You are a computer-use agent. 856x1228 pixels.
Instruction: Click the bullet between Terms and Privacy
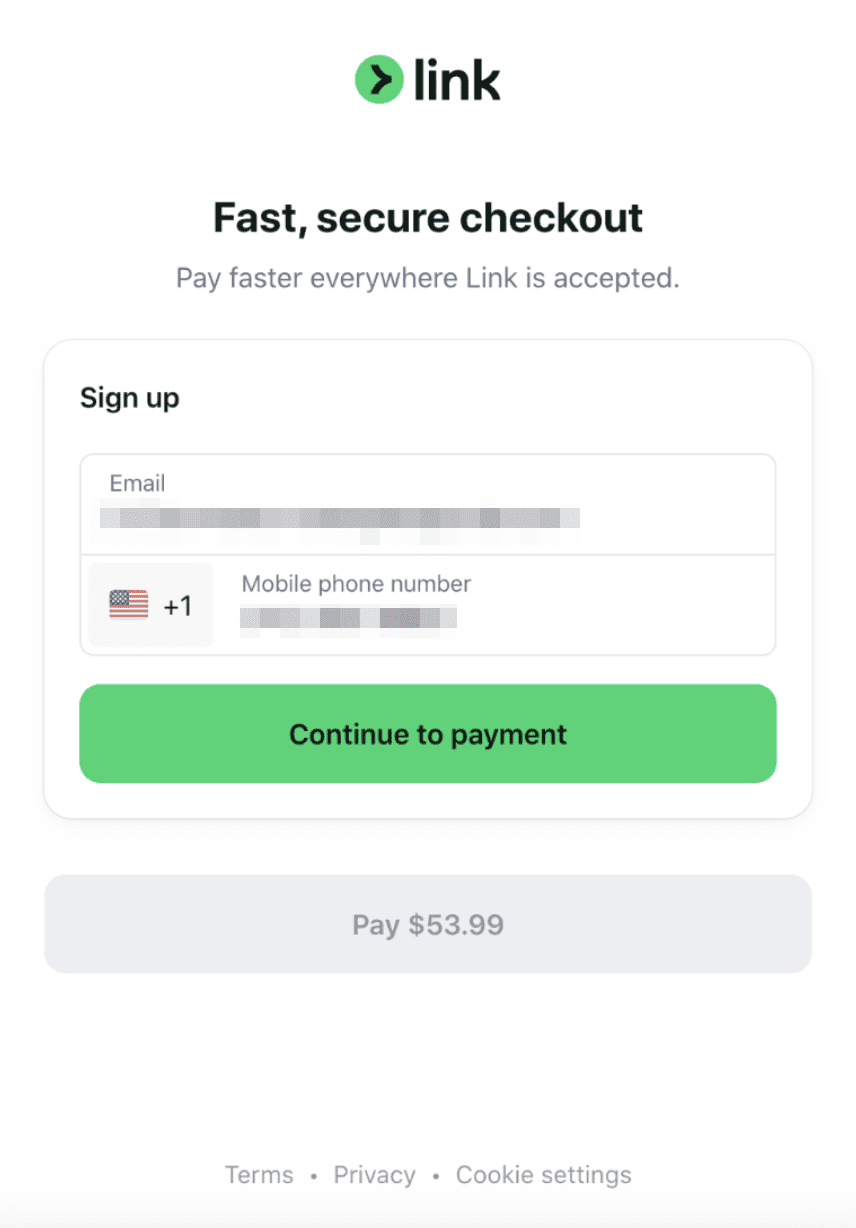(314, 1176)
